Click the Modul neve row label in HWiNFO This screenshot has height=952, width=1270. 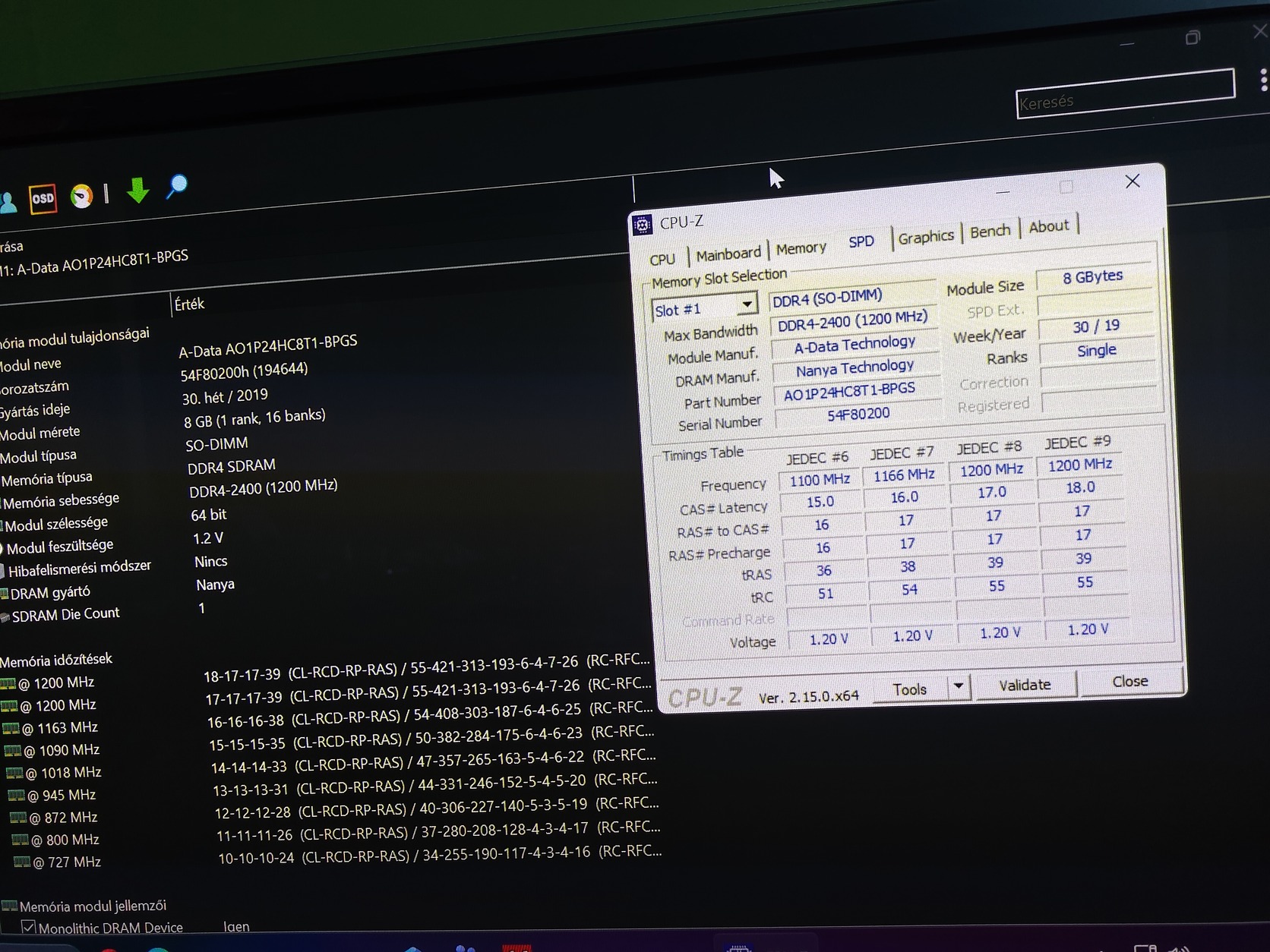pyautogui.click(x=30, y=365)
